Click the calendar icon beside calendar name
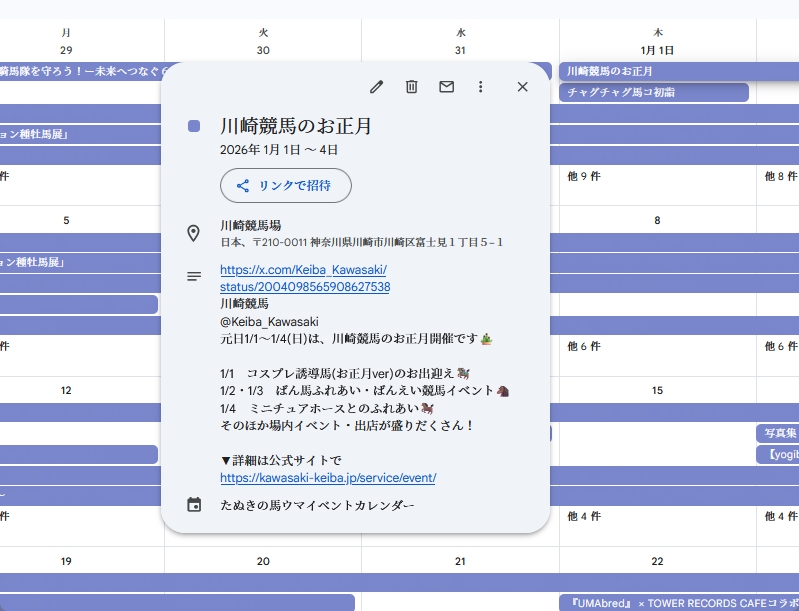 click(194, 505)
